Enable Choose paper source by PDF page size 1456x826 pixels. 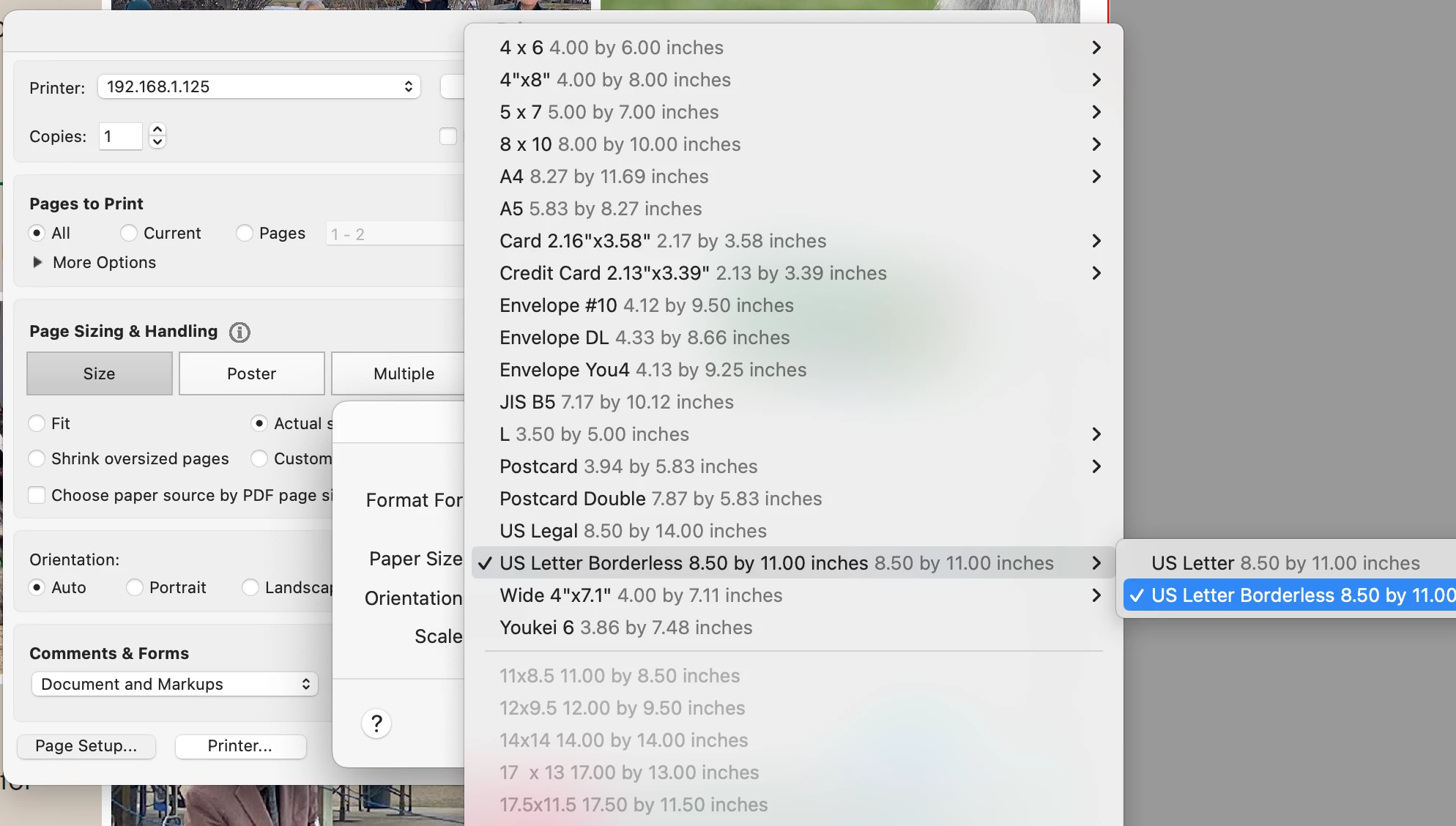coord(37,496)
